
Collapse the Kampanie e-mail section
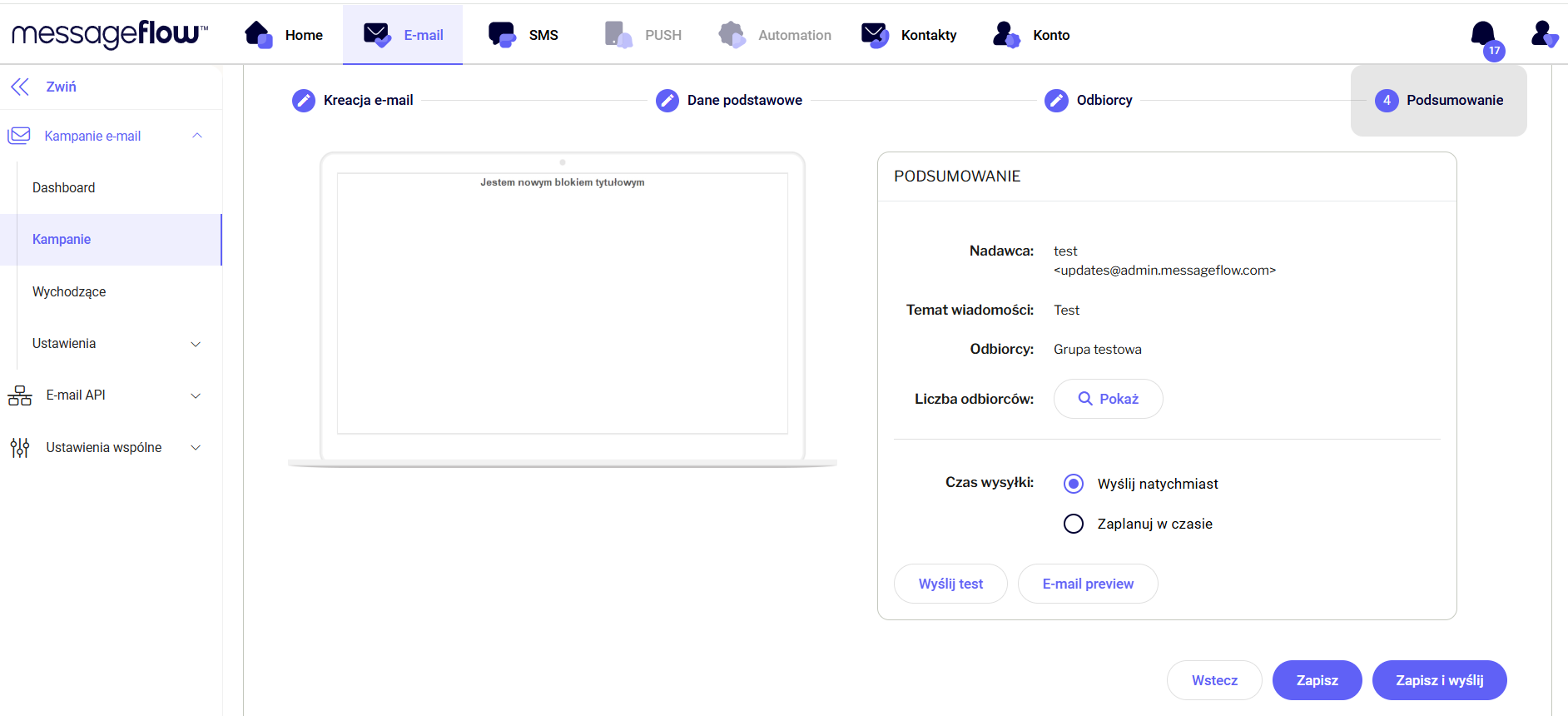(x=197, y=136)
